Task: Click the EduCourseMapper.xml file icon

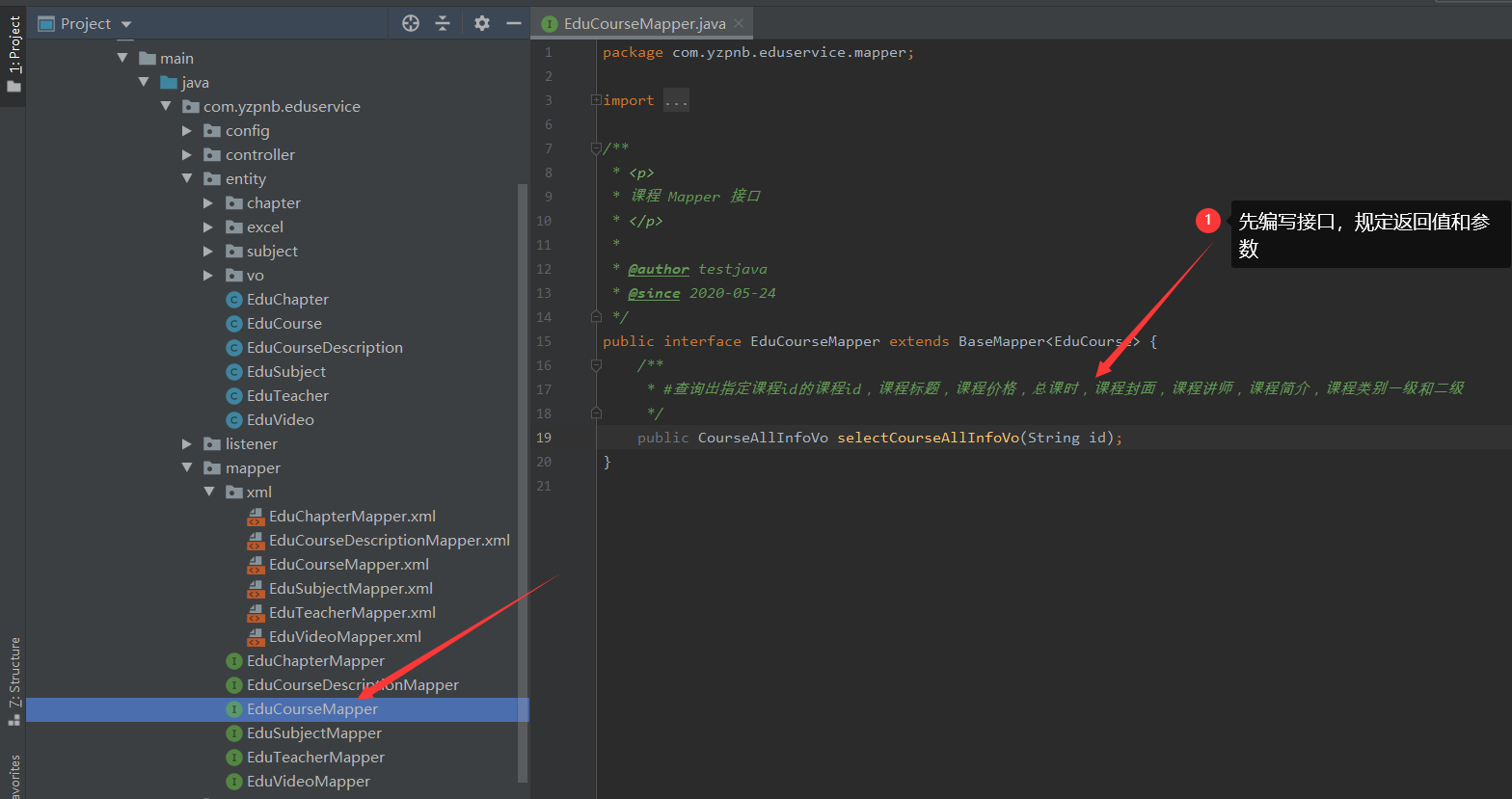Action: (x=256, y=564)
